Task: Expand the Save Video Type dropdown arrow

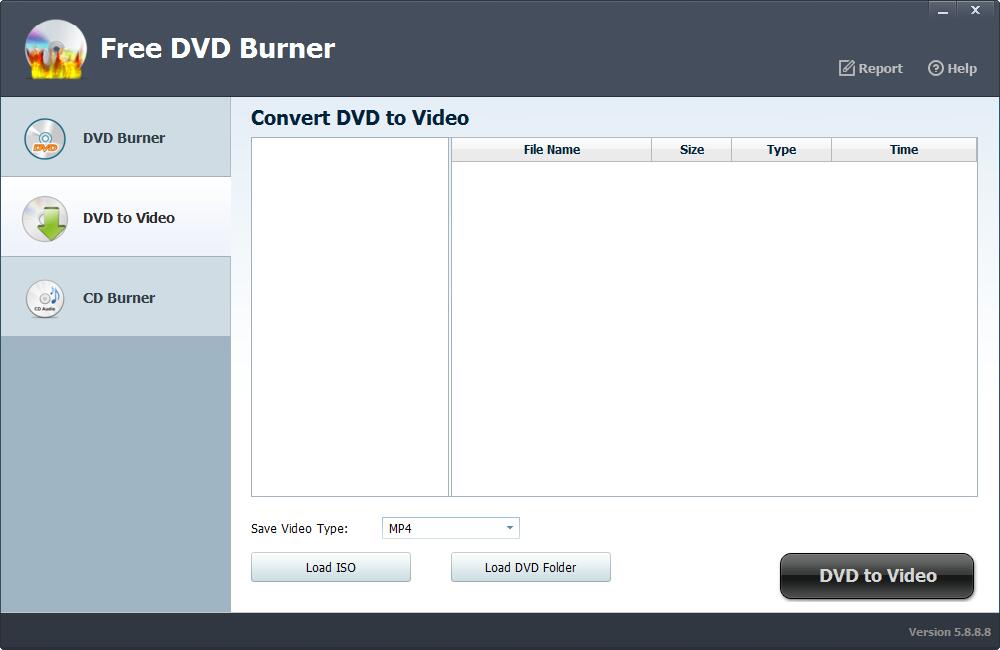Action: [509, 528]
